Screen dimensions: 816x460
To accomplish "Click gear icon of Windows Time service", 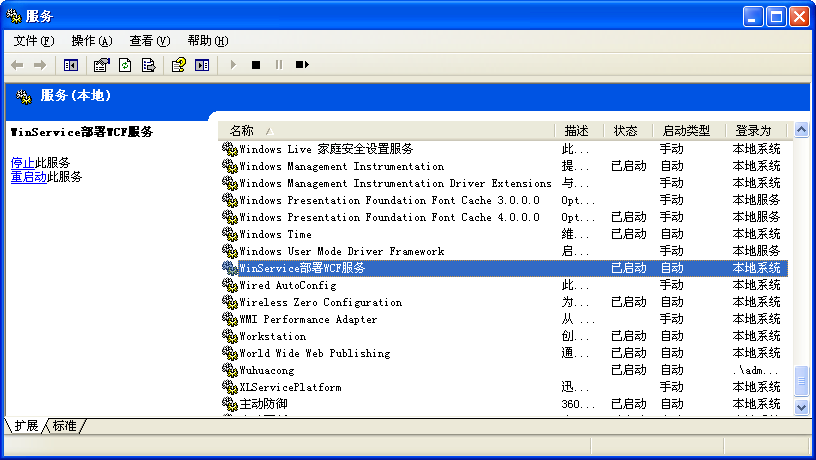I will pos(230,234).
